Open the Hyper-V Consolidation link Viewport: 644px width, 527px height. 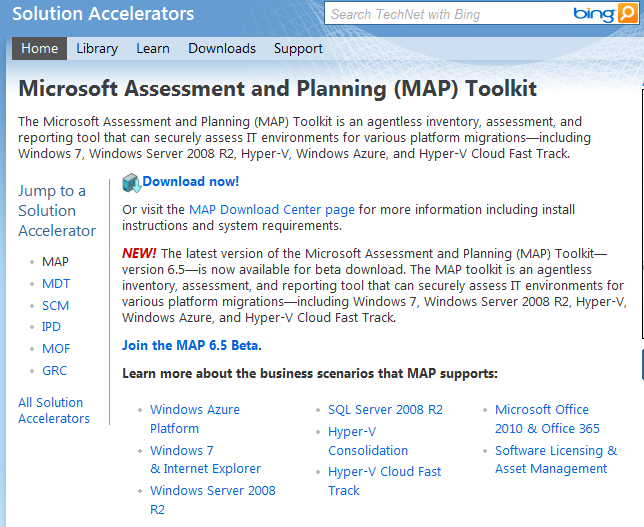(368, 441)
